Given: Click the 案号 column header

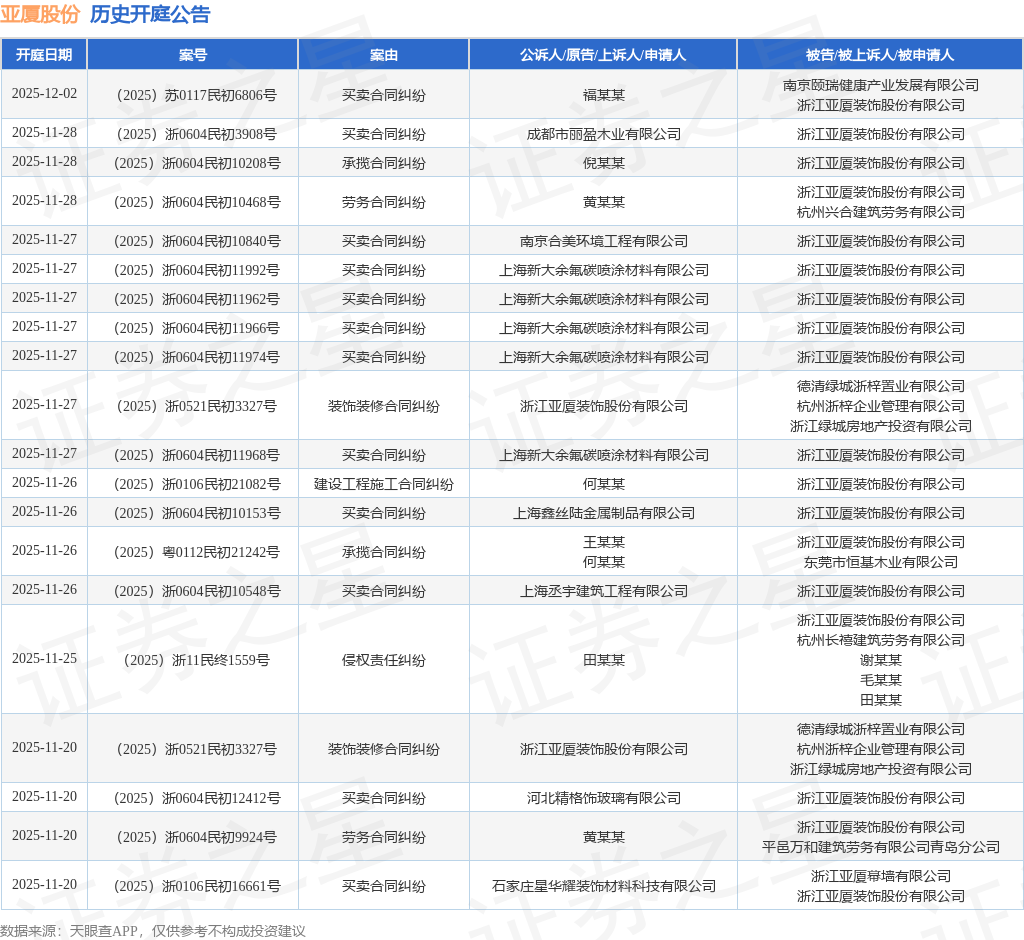Looking at the screenshot, I should [193, 55].
